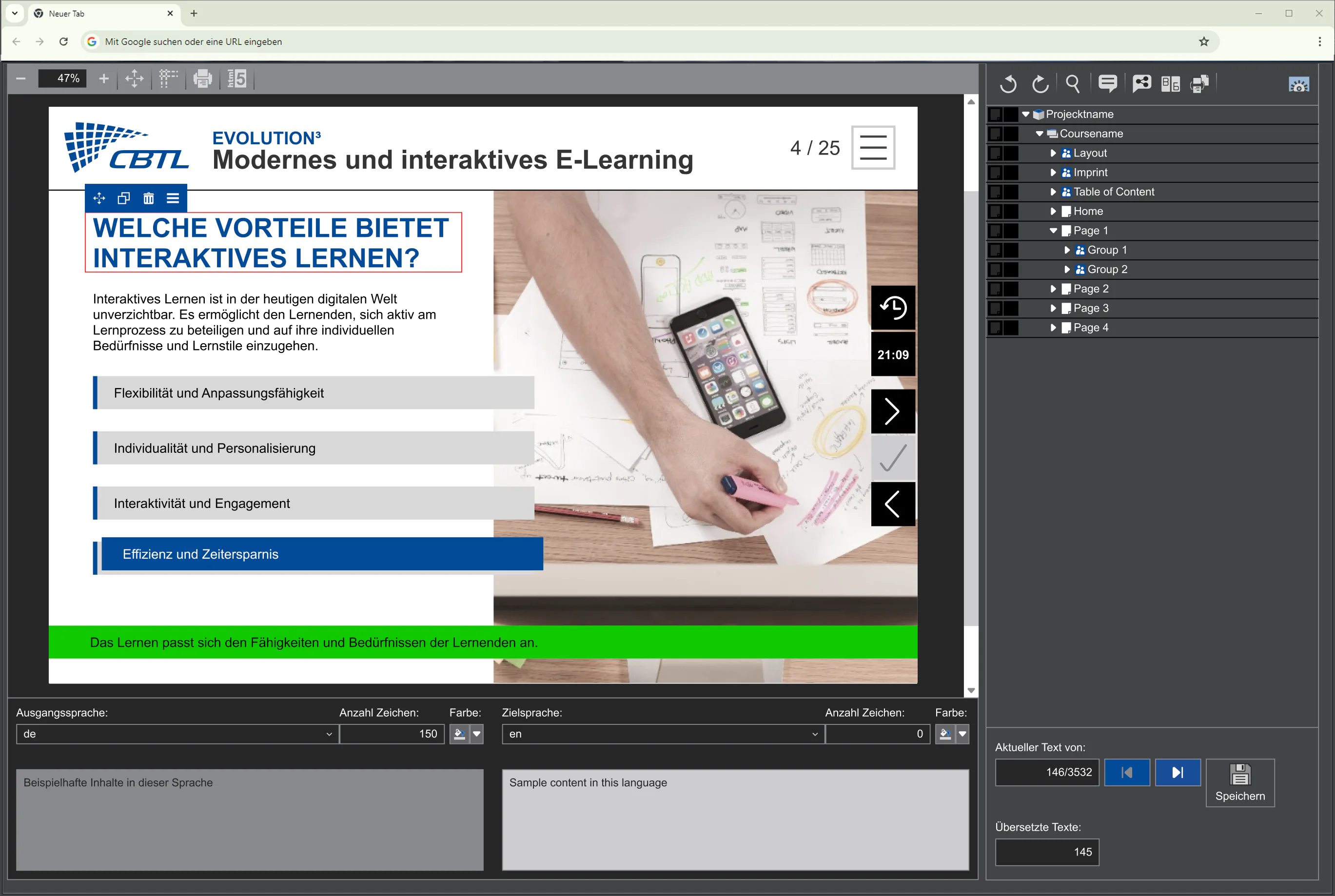Screen dimensions: 1335x896
Task: Bookmark the page with the star icon
Action: 1204,42
